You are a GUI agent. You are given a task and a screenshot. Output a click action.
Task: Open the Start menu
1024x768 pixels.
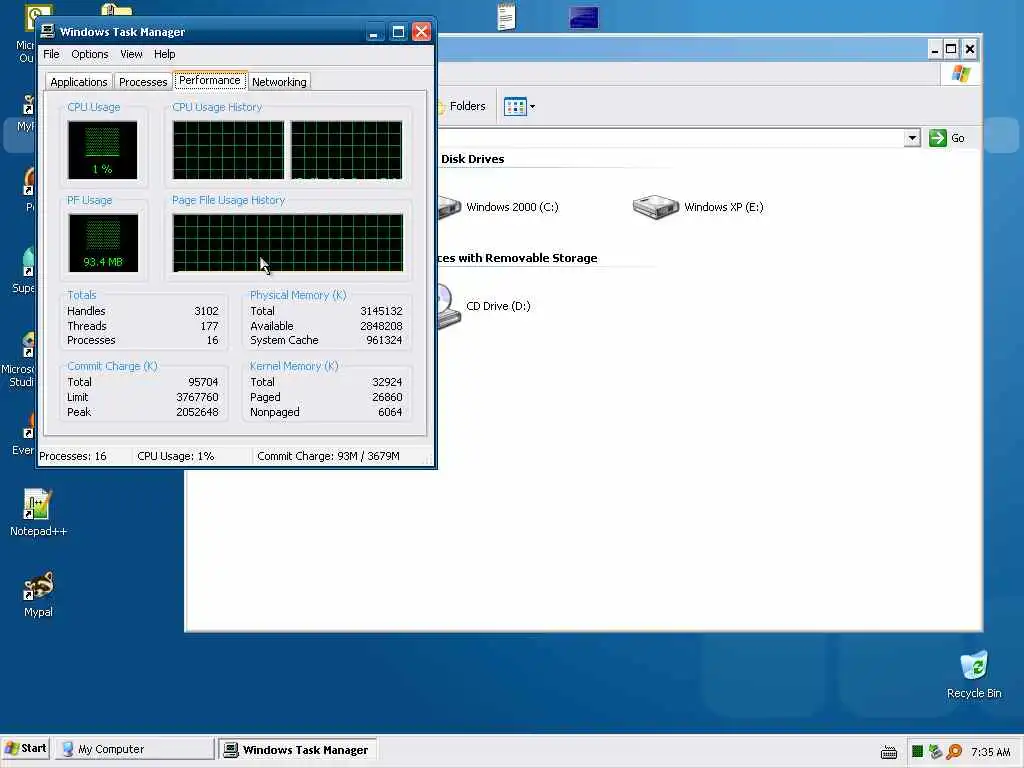[x=25, y=748]
